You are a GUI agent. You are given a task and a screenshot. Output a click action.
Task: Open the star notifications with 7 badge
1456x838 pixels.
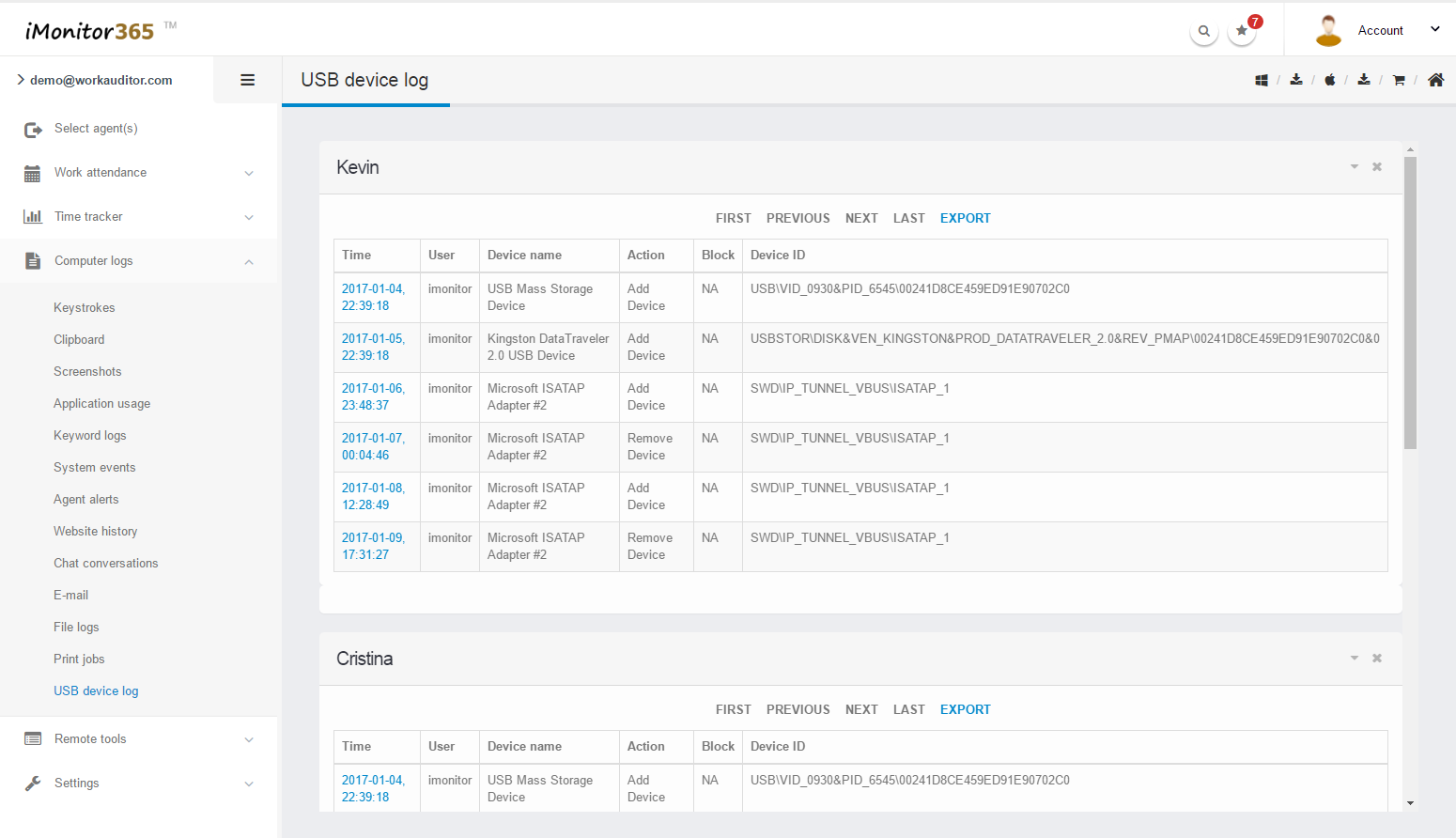1242,31
